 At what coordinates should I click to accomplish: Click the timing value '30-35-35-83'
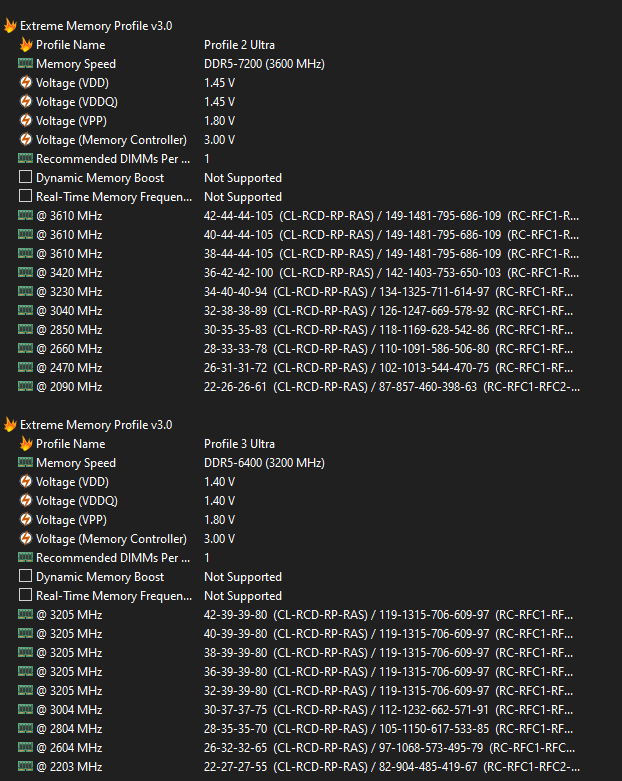click(x=236, y=329)
